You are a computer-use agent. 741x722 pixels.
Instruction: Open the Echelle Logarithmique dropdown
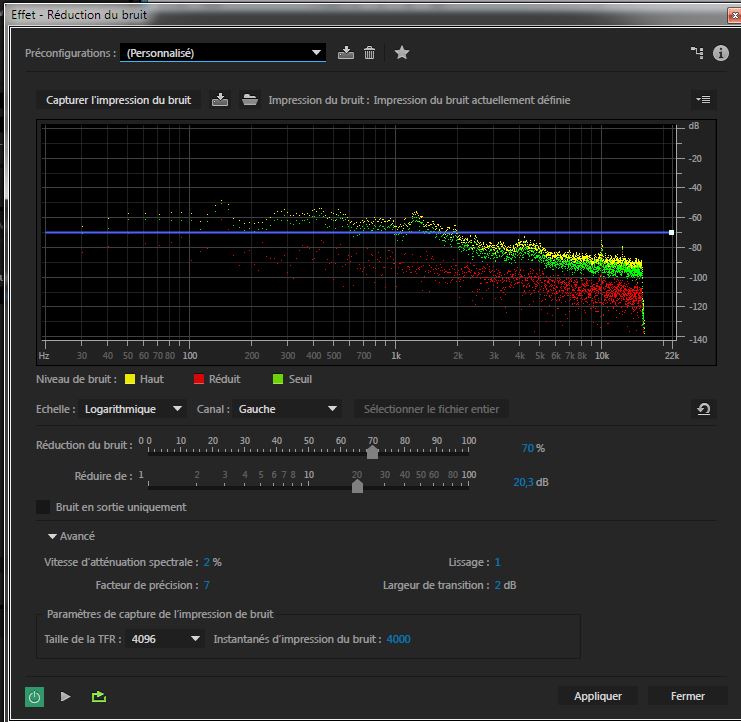[134, 409]
